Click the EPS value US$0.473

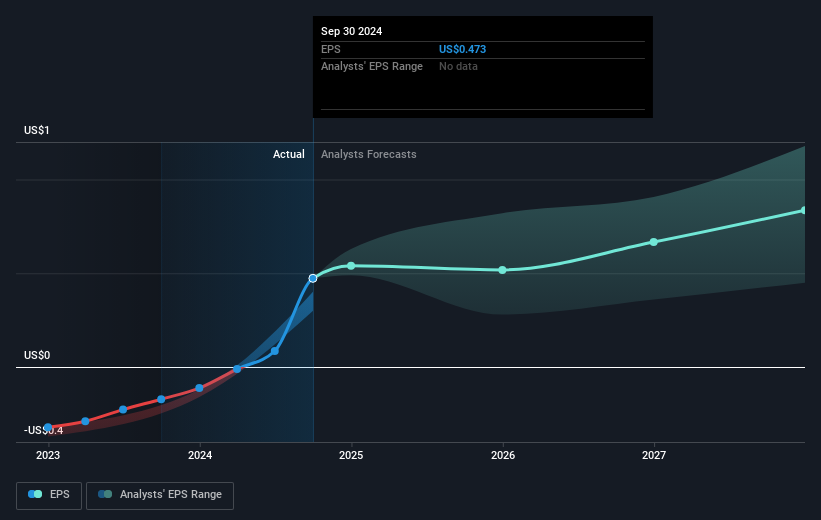[462, 49]
